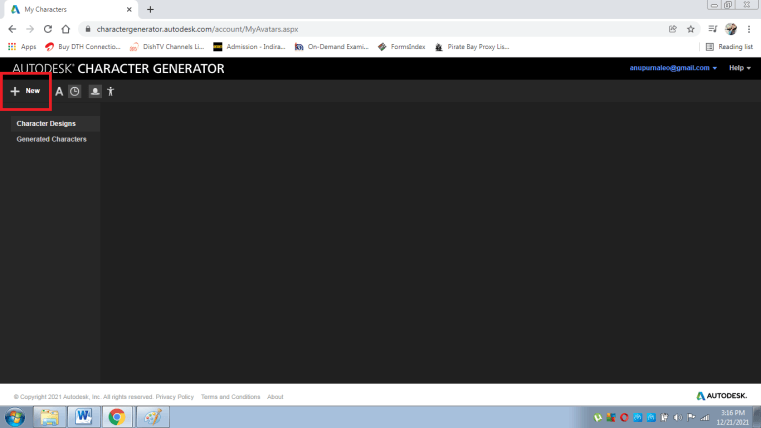Open Paint from the taskbar
Screen dimensions: 761x428
(152, 417)
